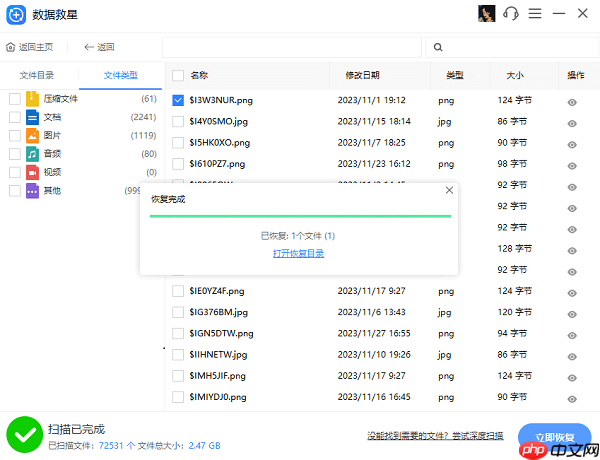Click the 压缩文件 folder icon
Screen dimensions: 600x460
[x=32, y=99]
